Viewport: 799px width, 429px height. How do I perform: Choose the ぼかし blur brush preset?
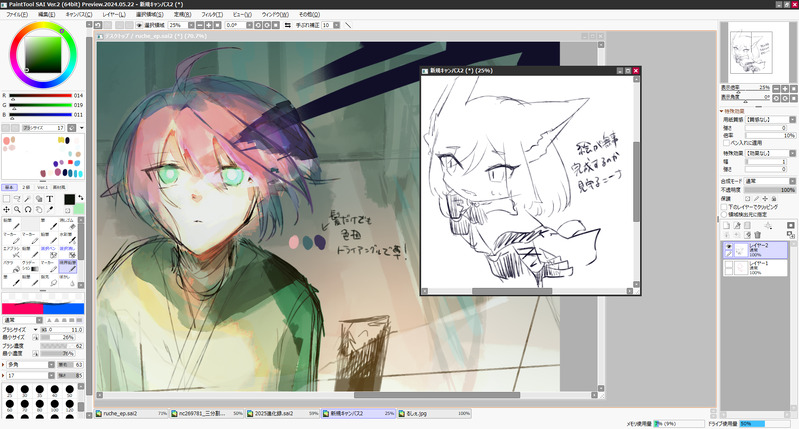click(x=68, y=280)
